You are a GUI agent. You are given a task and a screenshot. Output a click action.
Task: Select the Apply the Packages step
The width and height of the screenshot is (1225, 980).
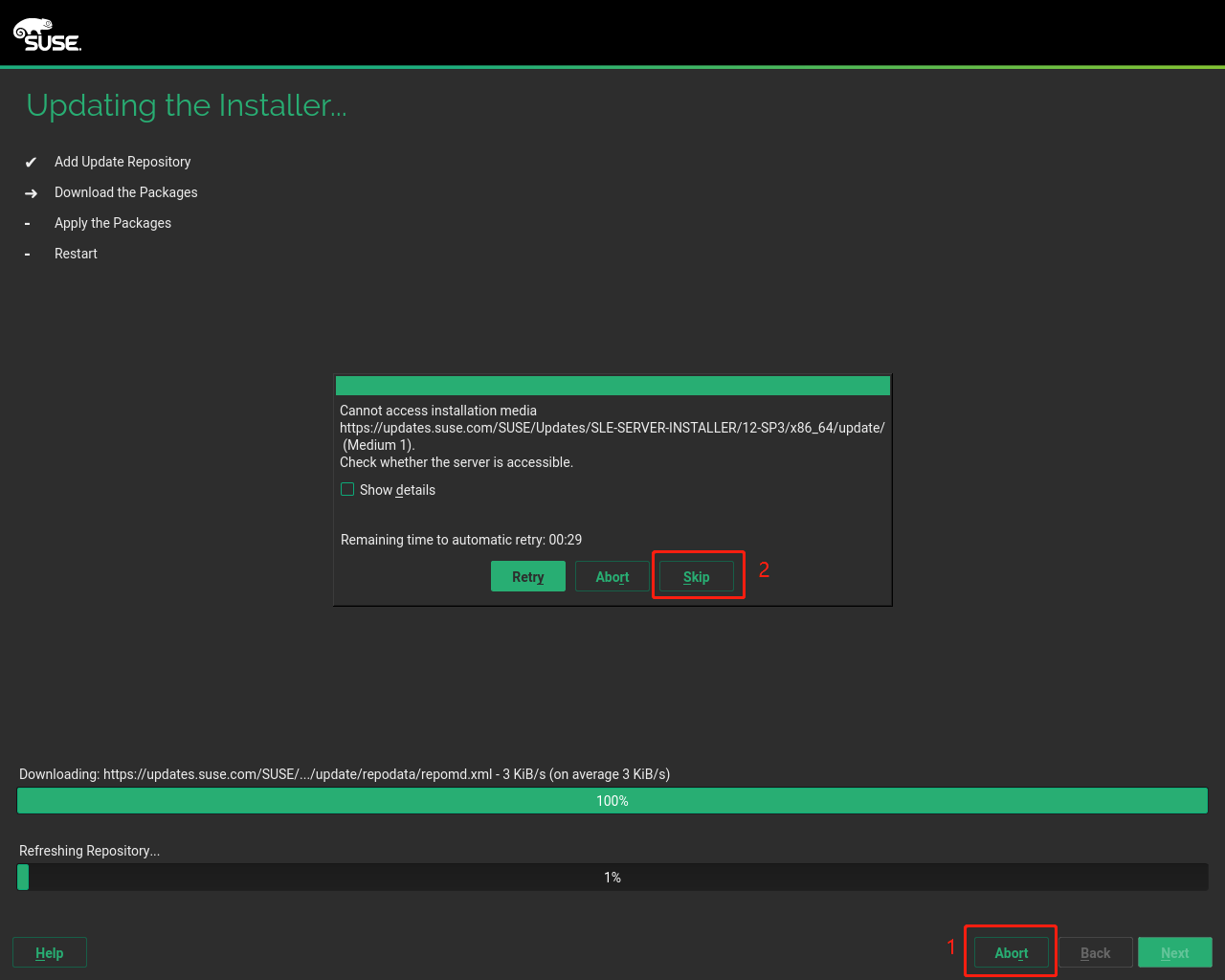[x=113, y=223]
